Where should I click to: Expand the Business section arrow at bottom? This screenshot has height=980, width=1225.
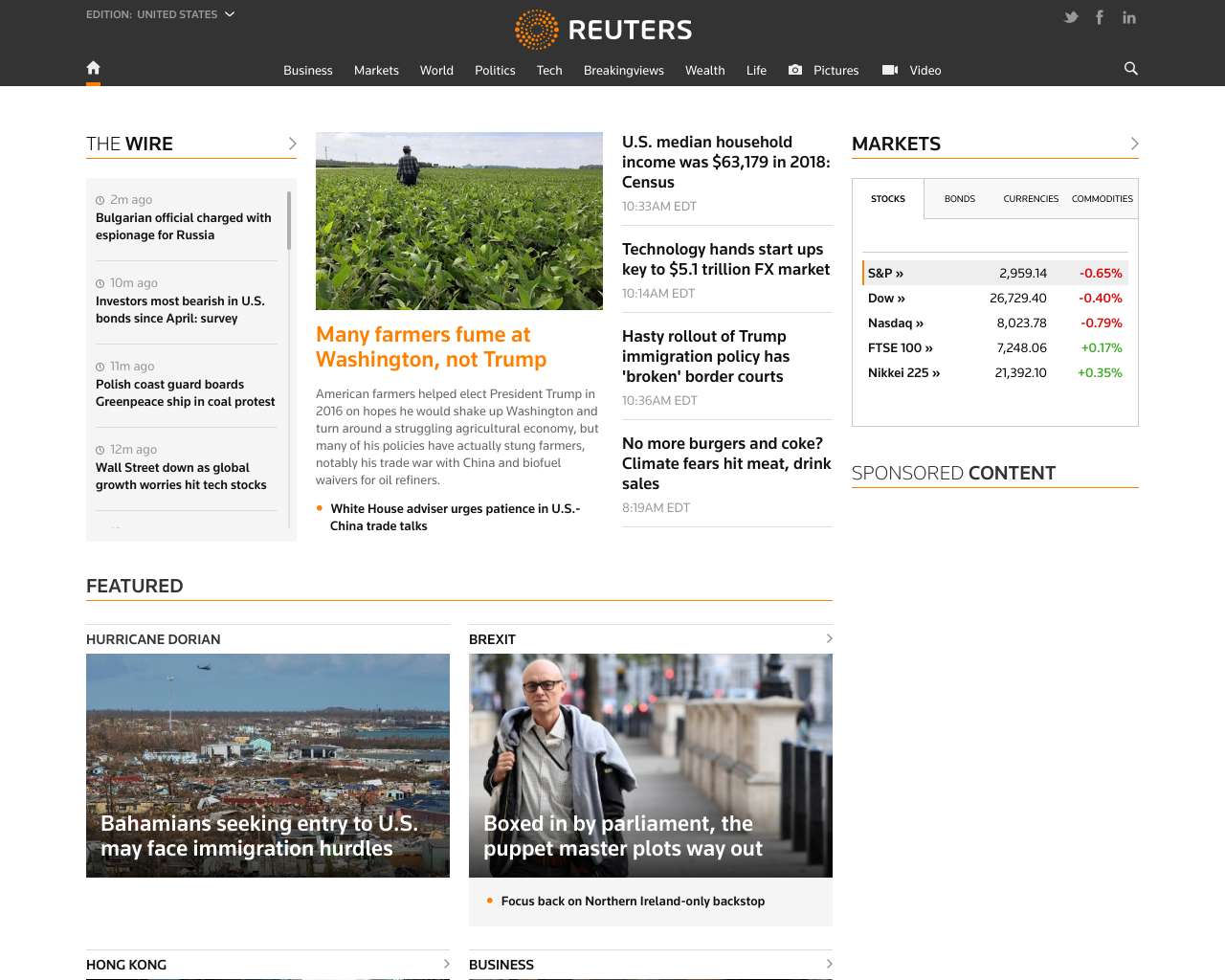pos(829,964)
